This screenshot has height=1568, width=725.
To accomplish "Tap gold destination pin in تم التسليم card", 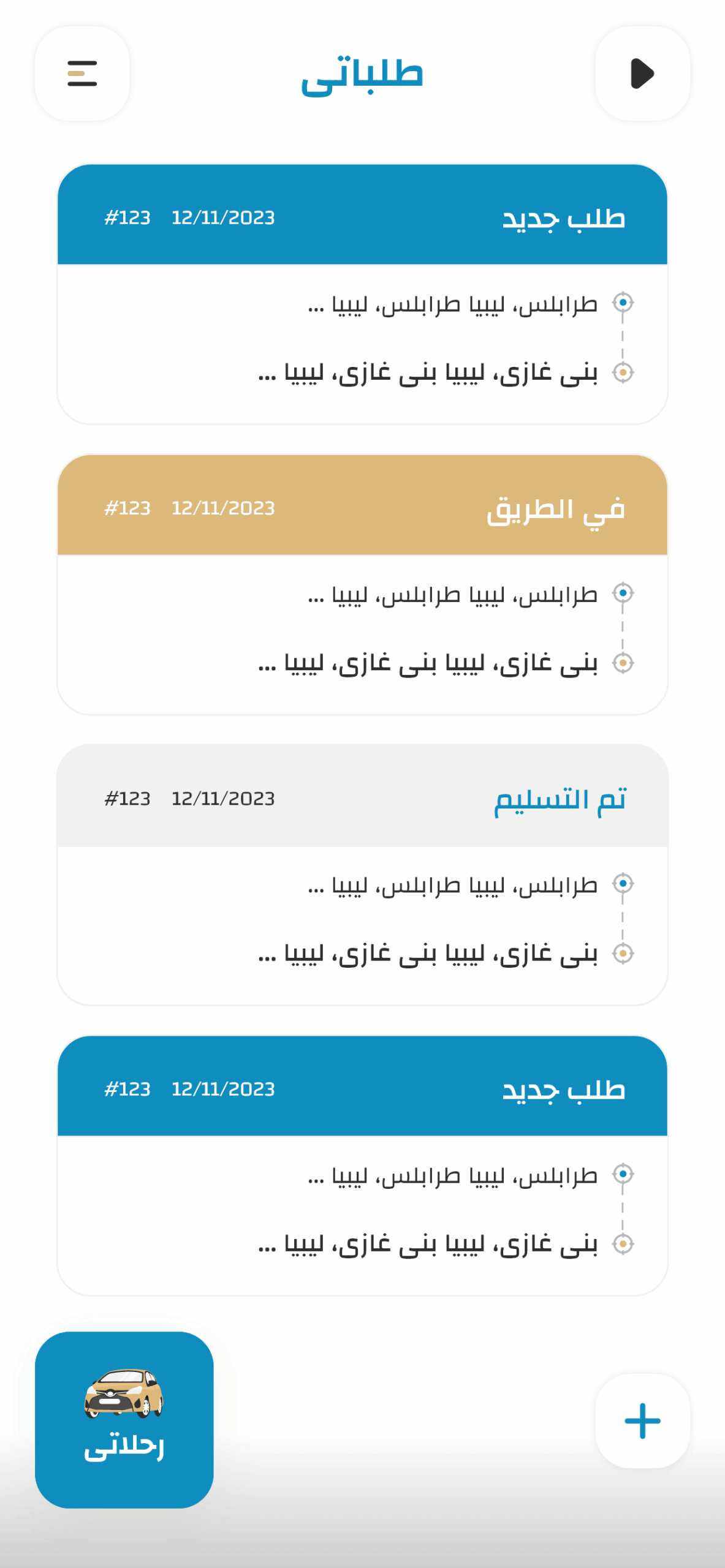I will (623, 953).
